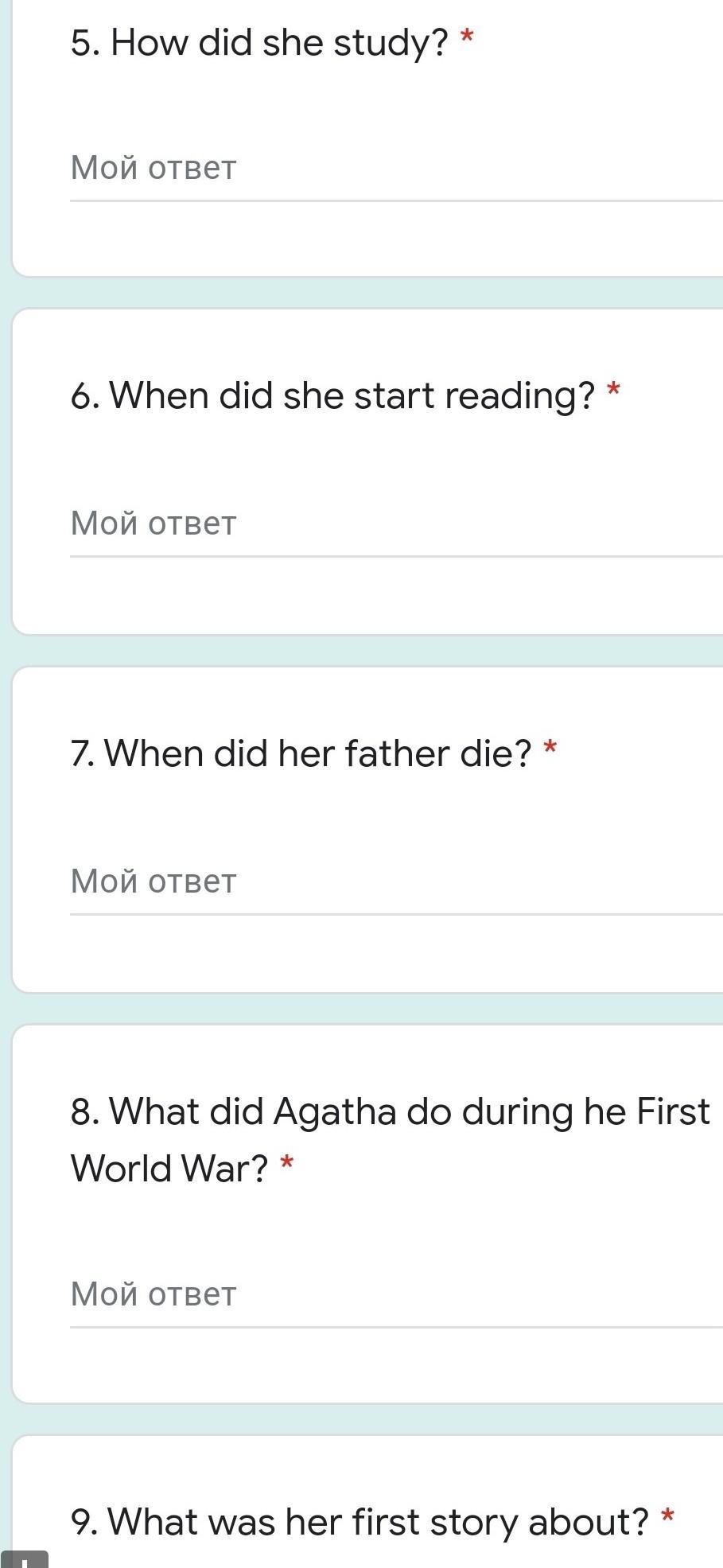This screenshot has height=1568, width=723.
Task: Click empty area of question 6 card
Action: (x=366, y=595)
